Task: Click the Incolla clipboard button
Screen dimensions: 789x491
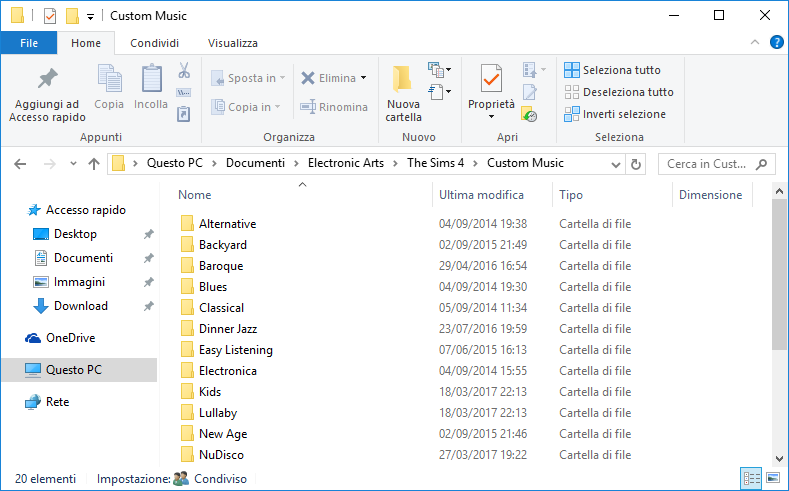Action: coord(151,87)
